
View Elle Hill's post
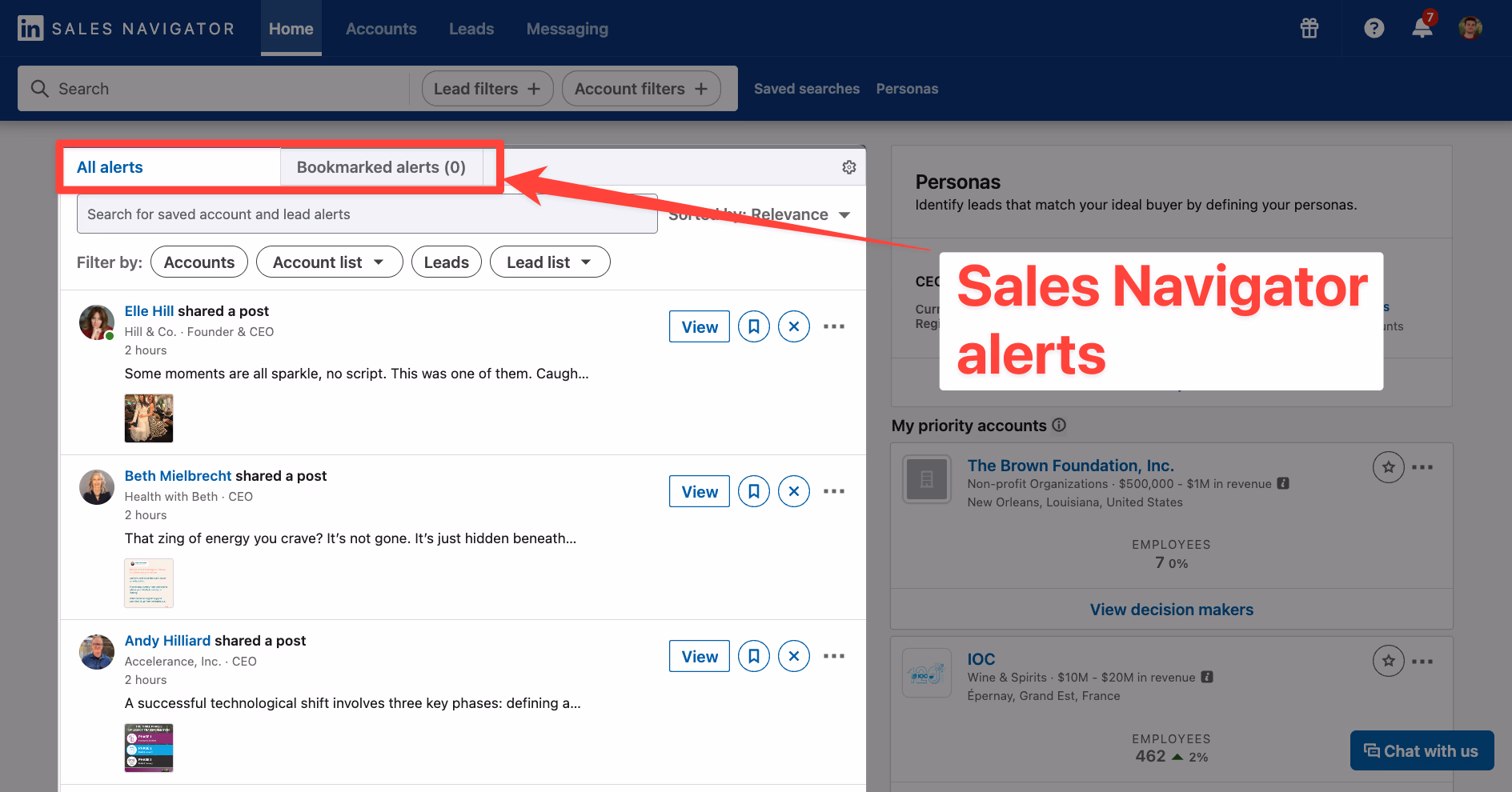point(700,326)
